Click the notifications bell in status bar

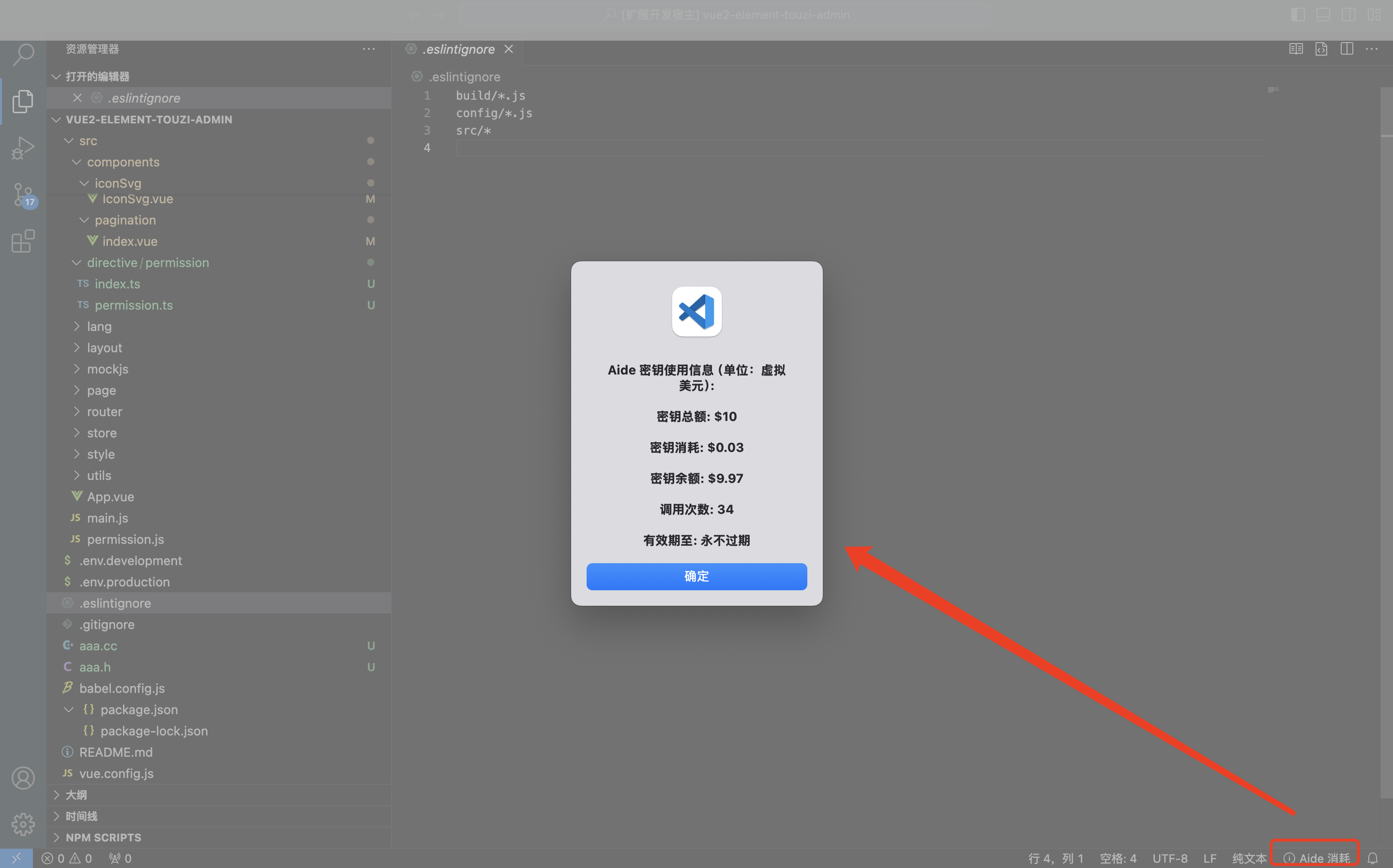point(1372,858)
